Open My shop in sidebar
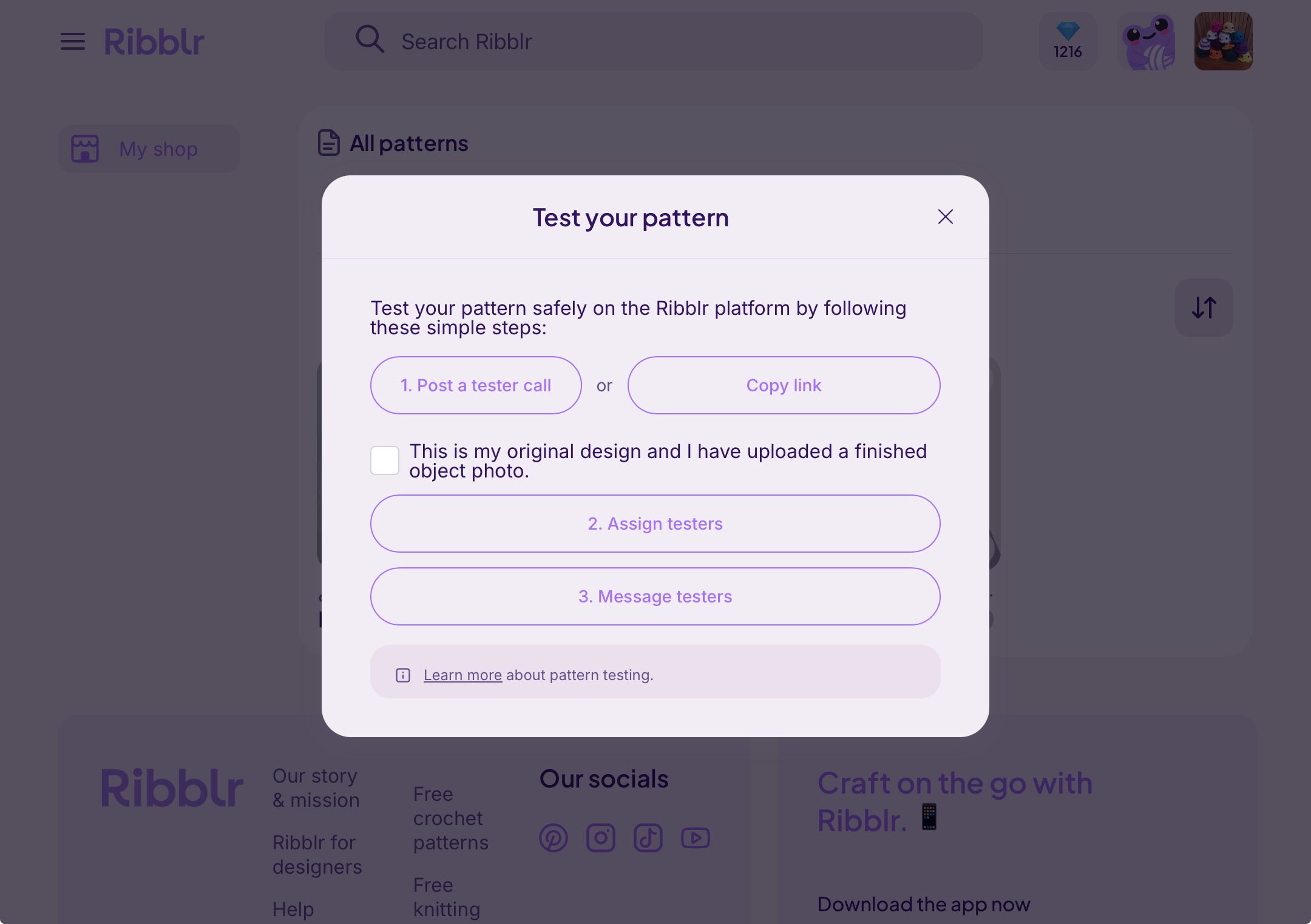This screenshot has width=1311, height=924. [149, 149]
